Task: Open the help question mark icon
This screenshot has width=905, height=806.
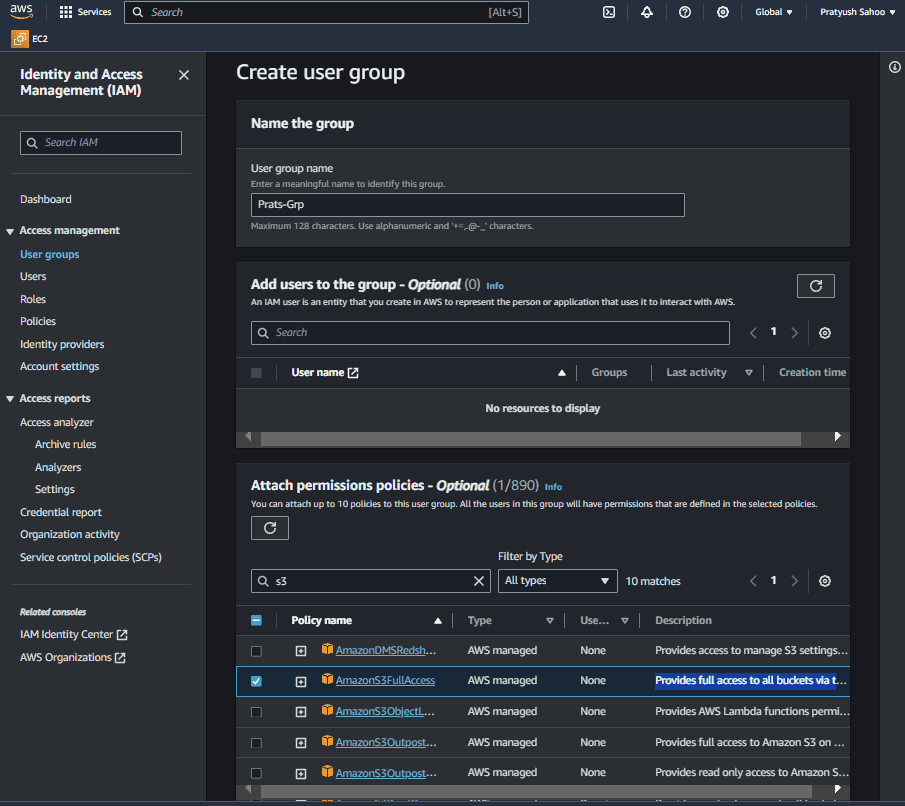Action: coord(685,12)
